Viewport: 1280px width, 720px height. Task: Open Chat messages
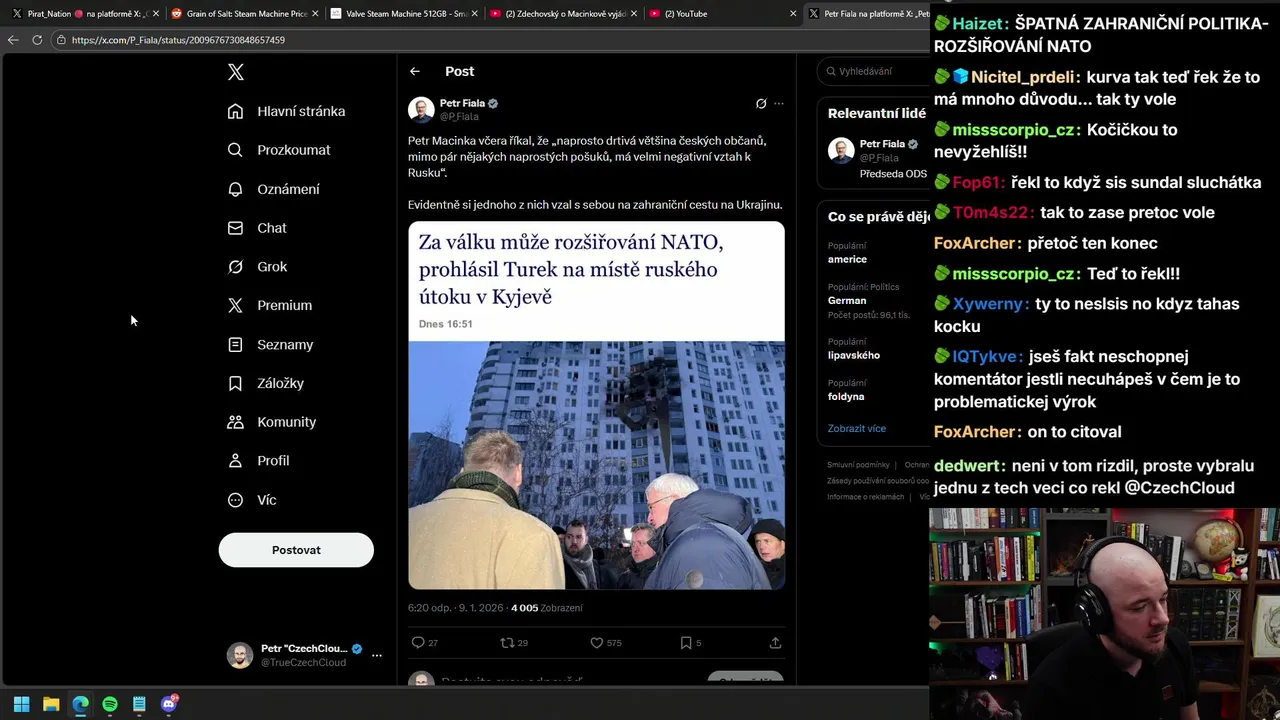tap(257, 228)
